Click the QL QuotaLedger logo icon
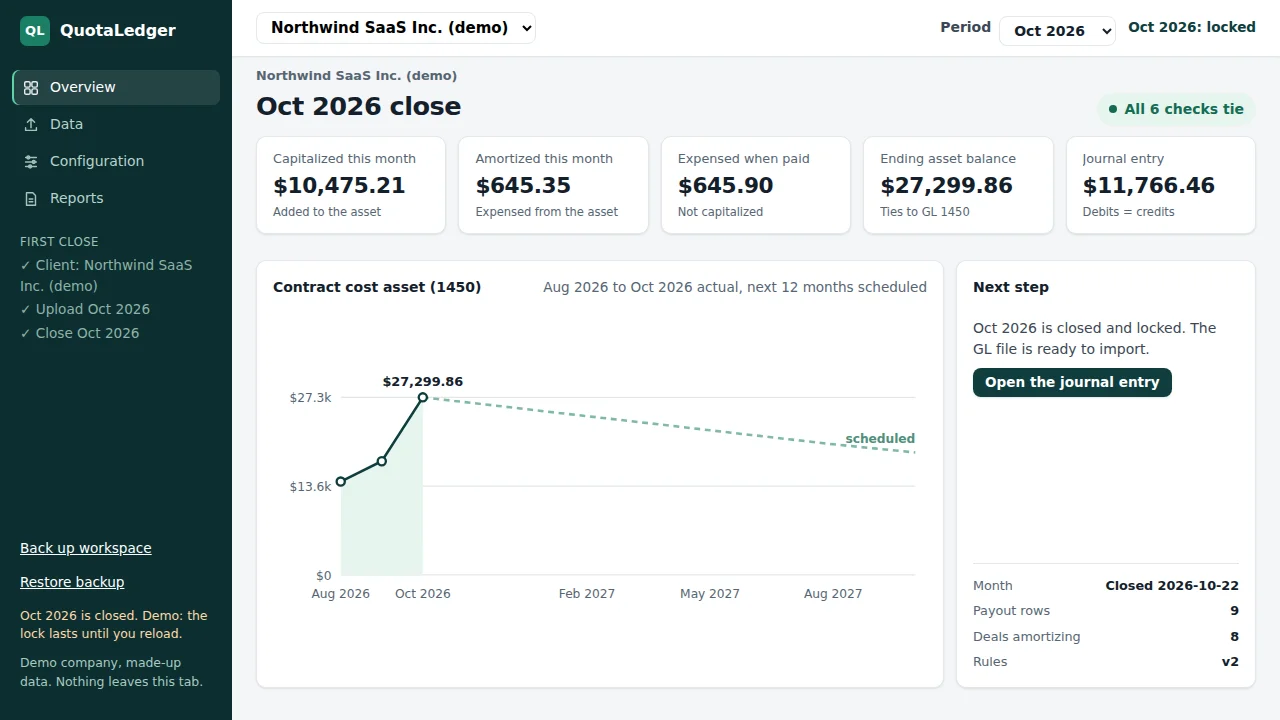The height and width of the screenshot is (720, 1280). click(35, 31)
